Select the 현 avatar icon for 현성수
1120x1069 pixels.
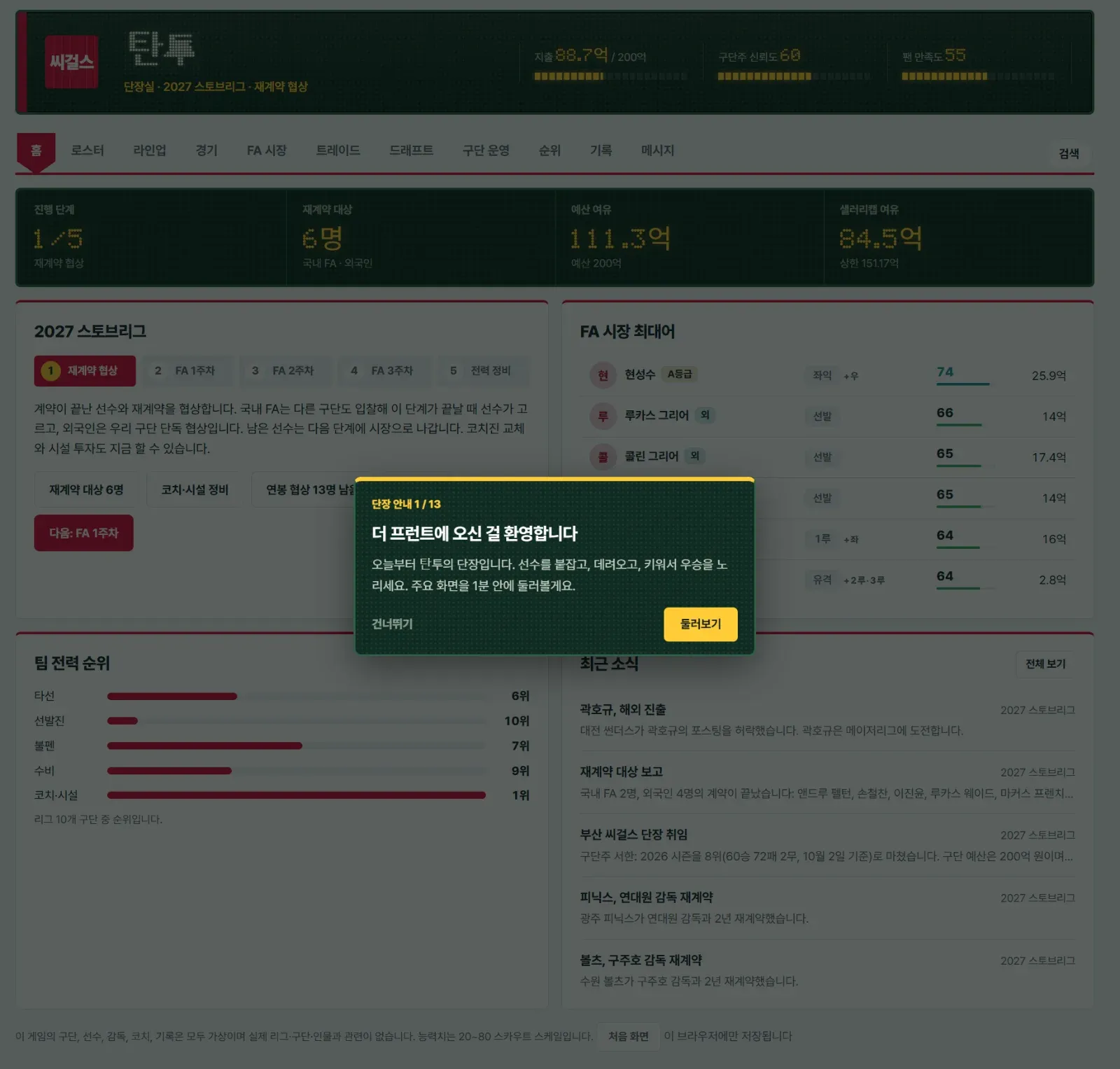[x=603, y=375]
